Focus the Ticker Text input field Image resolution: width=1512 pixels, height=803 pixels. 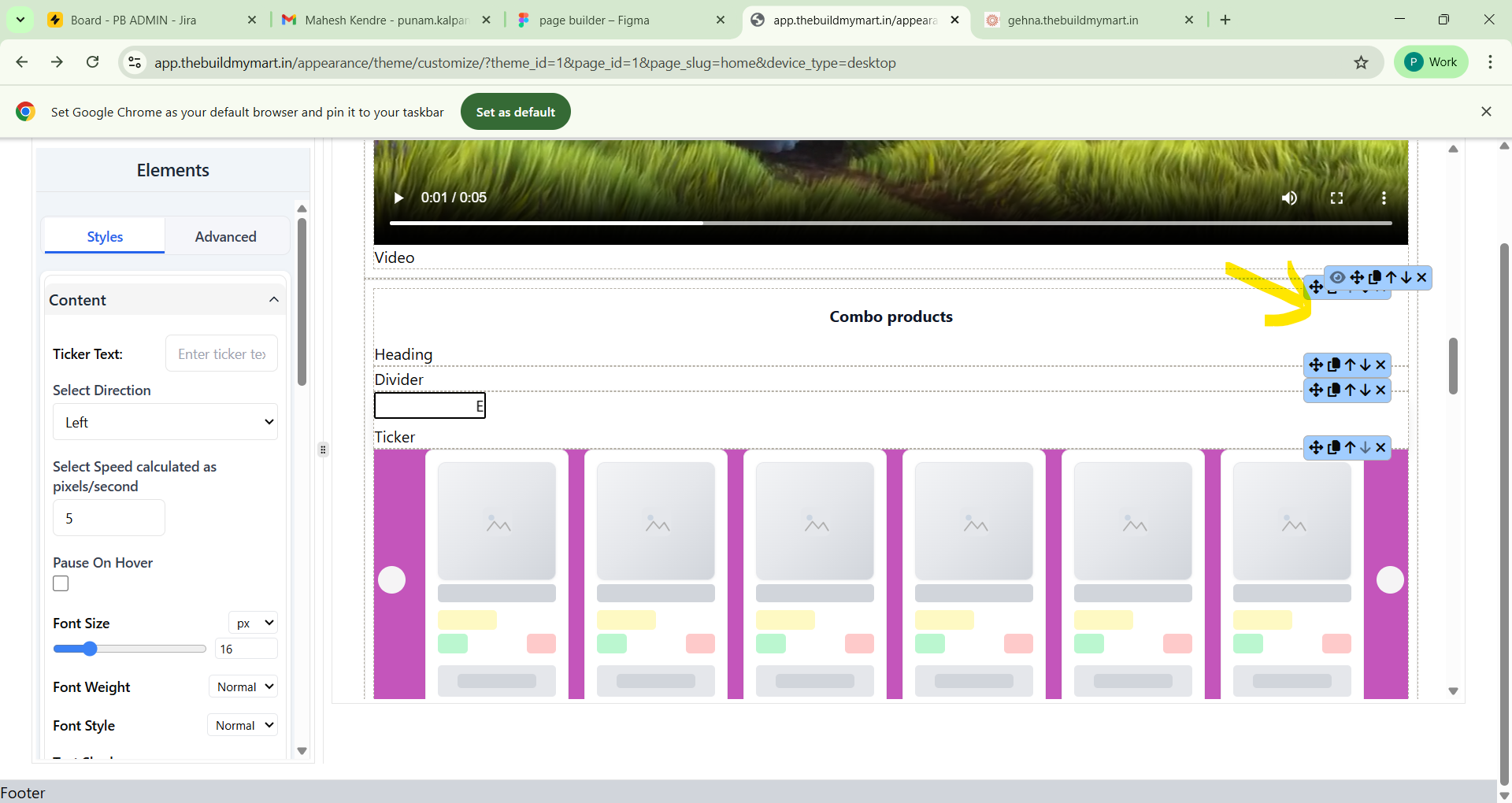221,353
